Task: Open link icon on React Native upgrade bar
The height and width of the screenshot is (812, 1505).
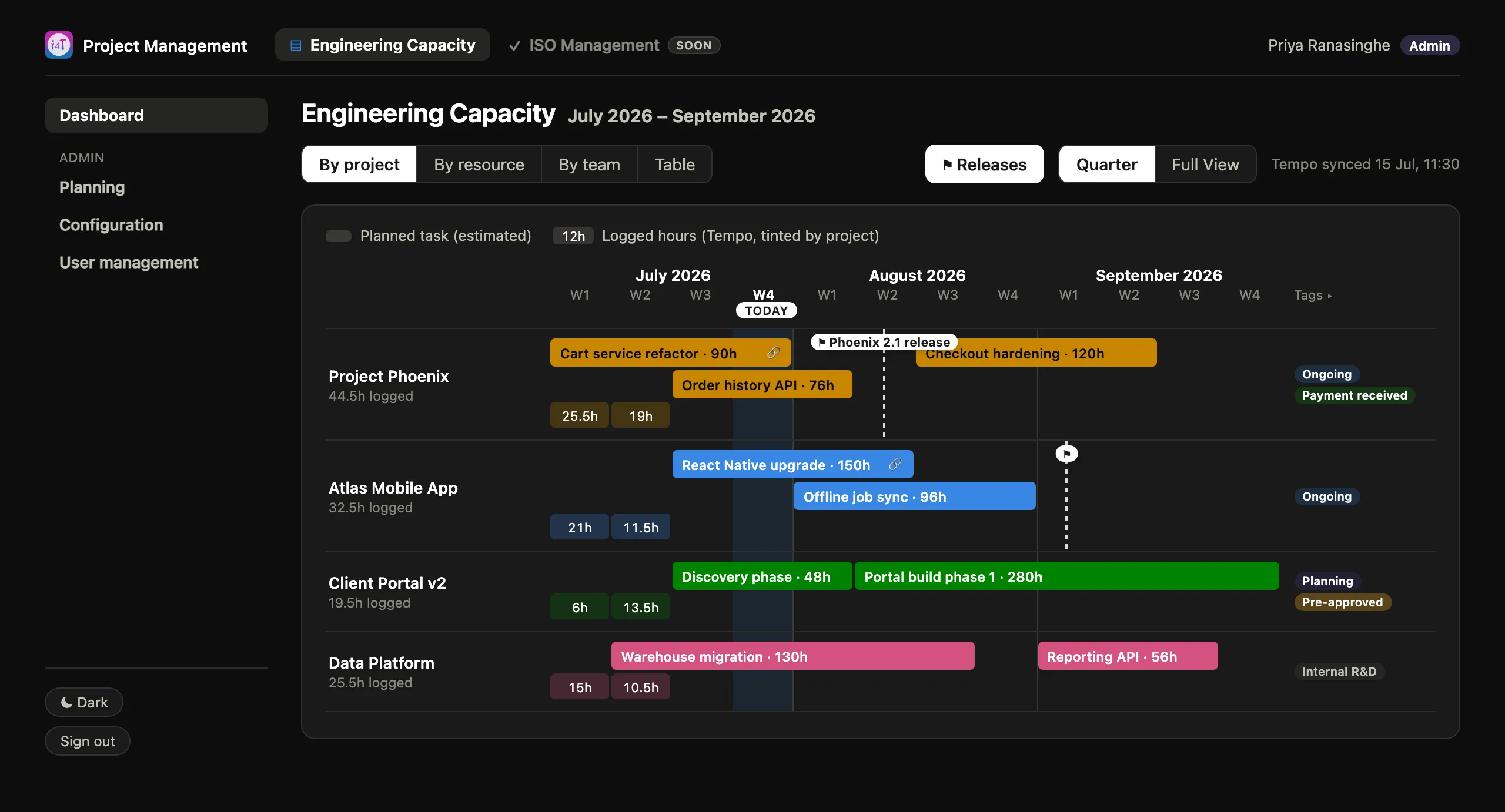Action: 895,464
